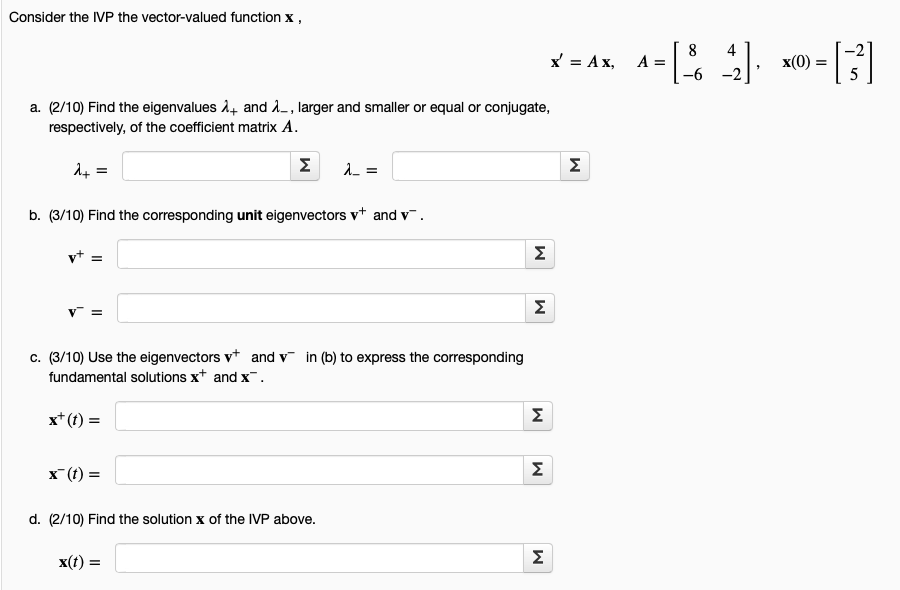Screen dimensions: 900x590
Task: Open the equation editor for eigenvector v+
Action: (538, 255)
